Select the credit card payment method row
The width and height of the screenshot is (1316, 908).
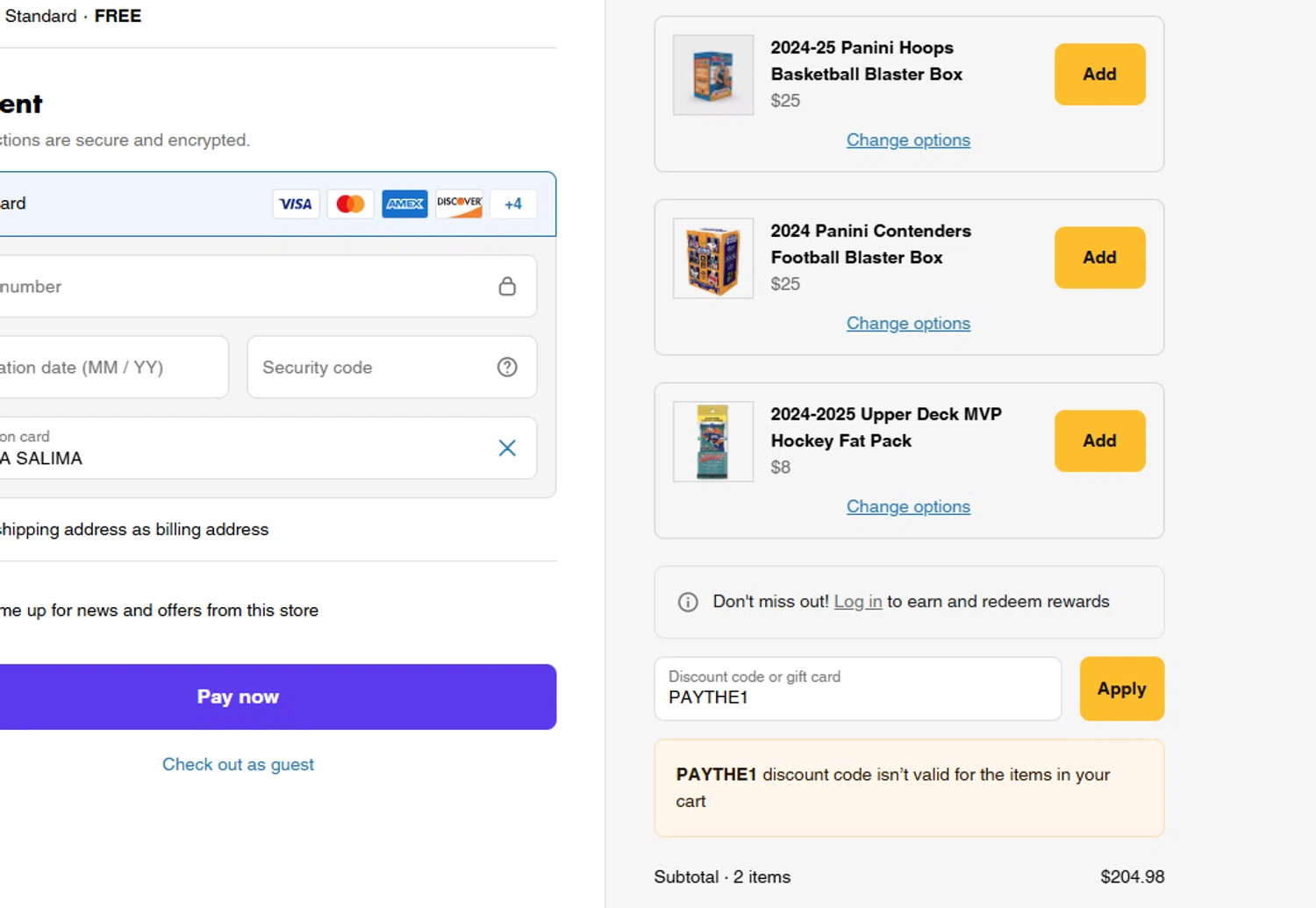click(x=277, y=204)
